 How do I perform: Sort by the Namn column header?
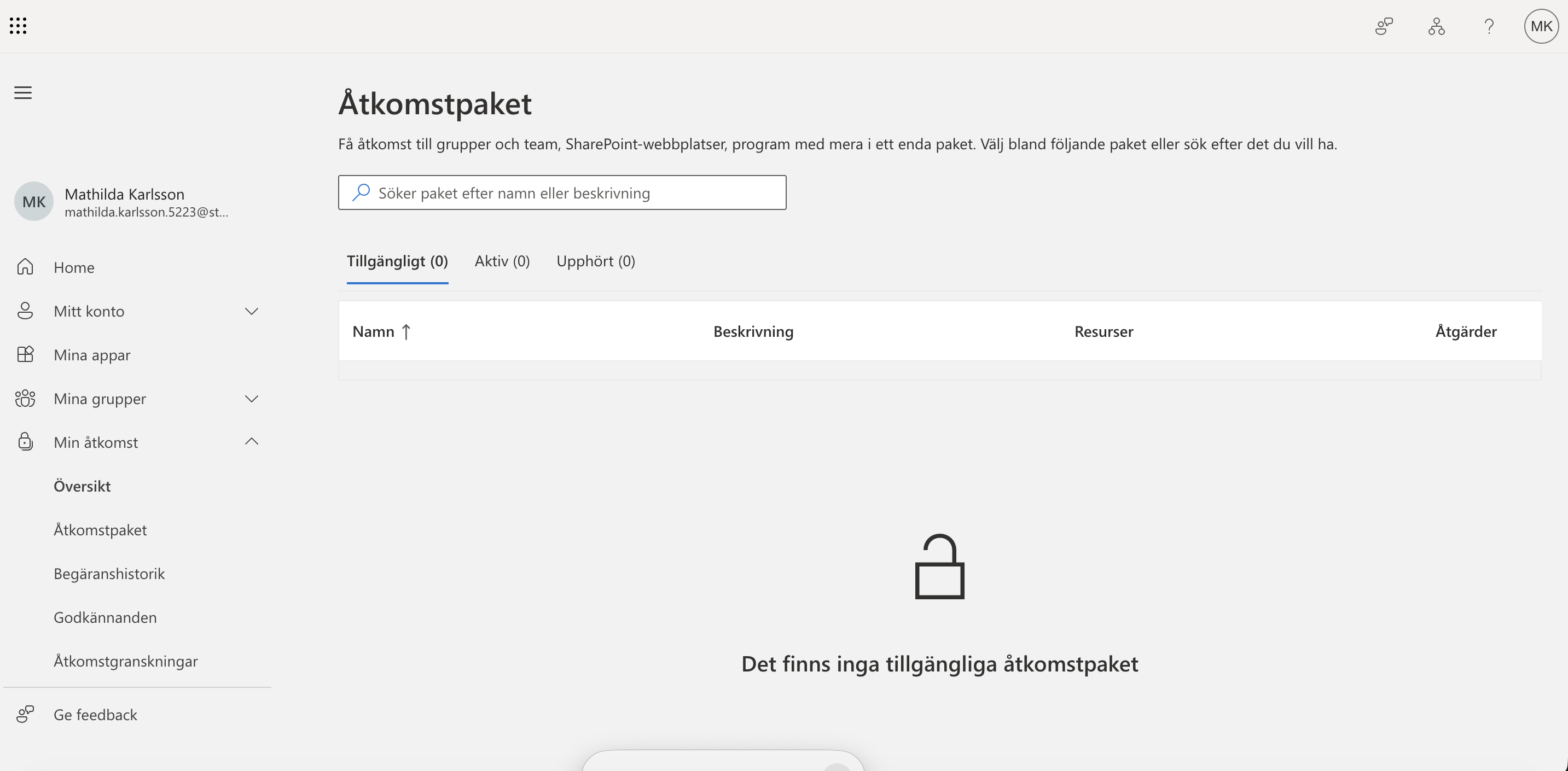[x=373, y=332]
